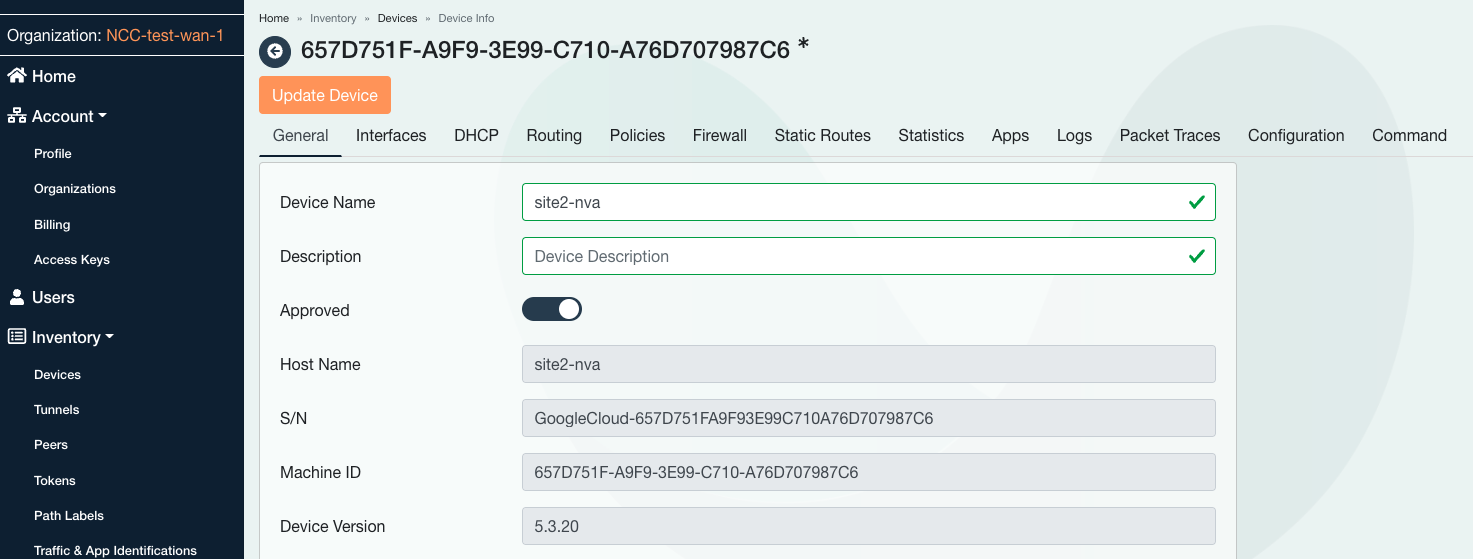Open the Packet Traces tab

pos(1169,135)
